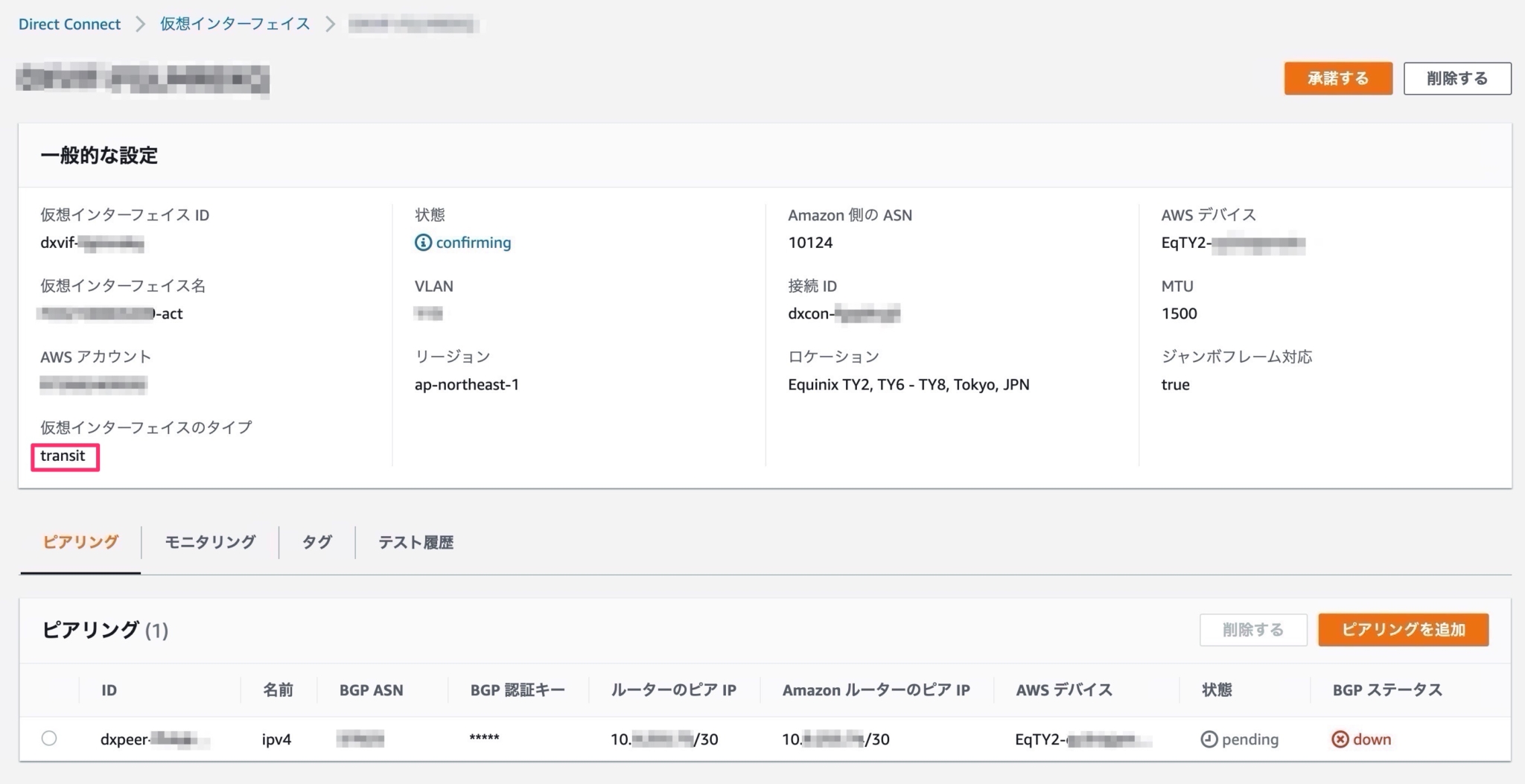
Task: Select the ipv4 peering radio button
Action: (x=49, y=739)
